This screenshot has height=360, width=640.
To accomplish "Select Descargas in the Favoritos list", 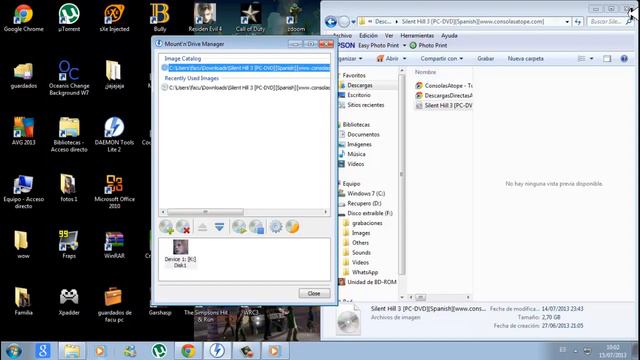I will (x=360, y=85).
